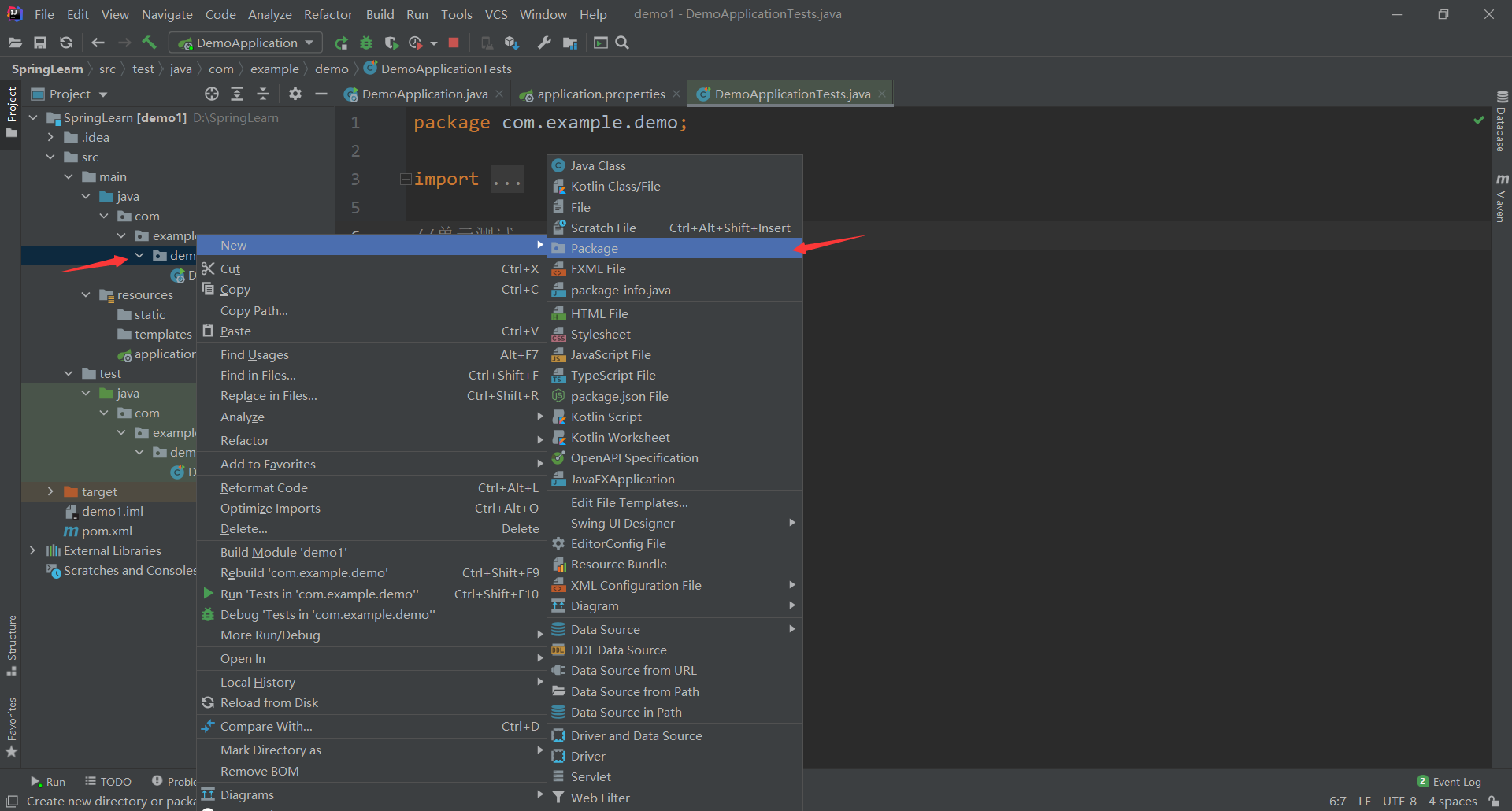Collapse the test folder
1512x811 pixels.
pyautogui.click(x=69, y=373)
